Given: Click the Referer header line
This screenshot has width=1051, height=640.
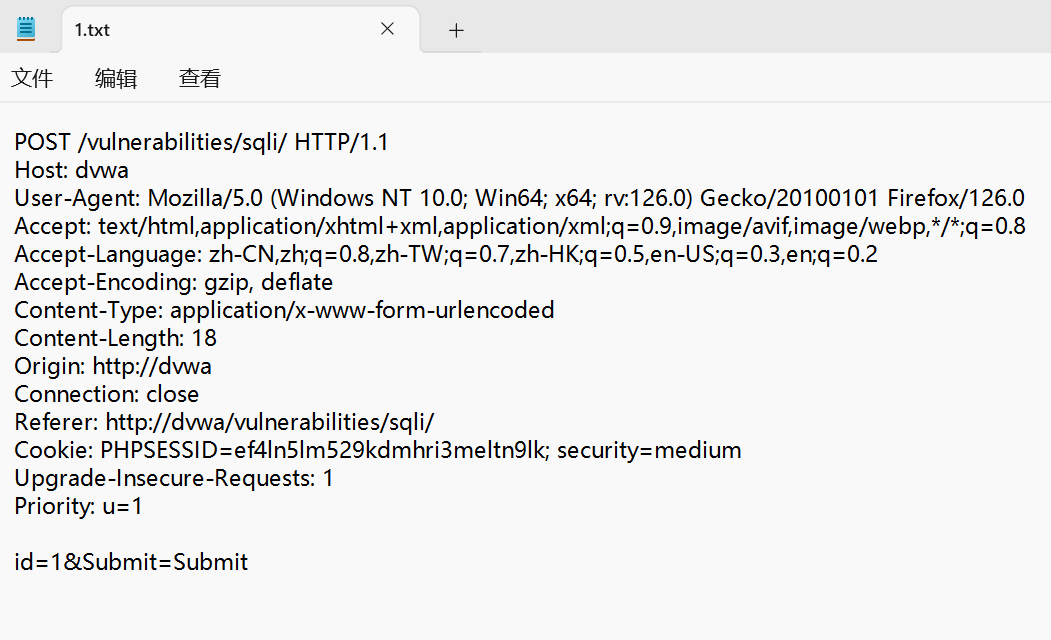Looking at the screenshot, I should 224,422.
